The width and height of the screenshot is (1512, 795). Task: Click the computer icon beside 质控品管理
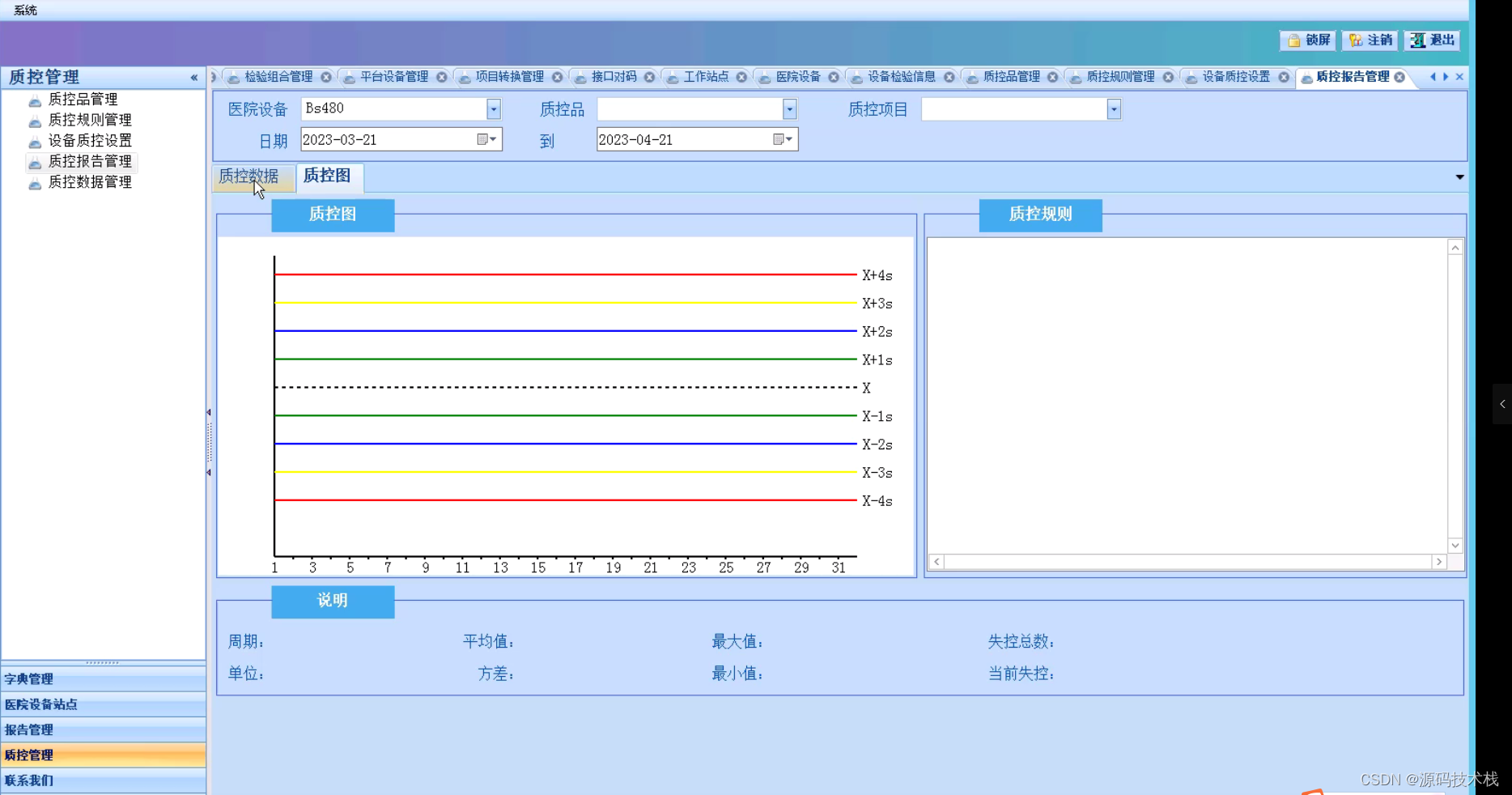[x=34, y=98]
